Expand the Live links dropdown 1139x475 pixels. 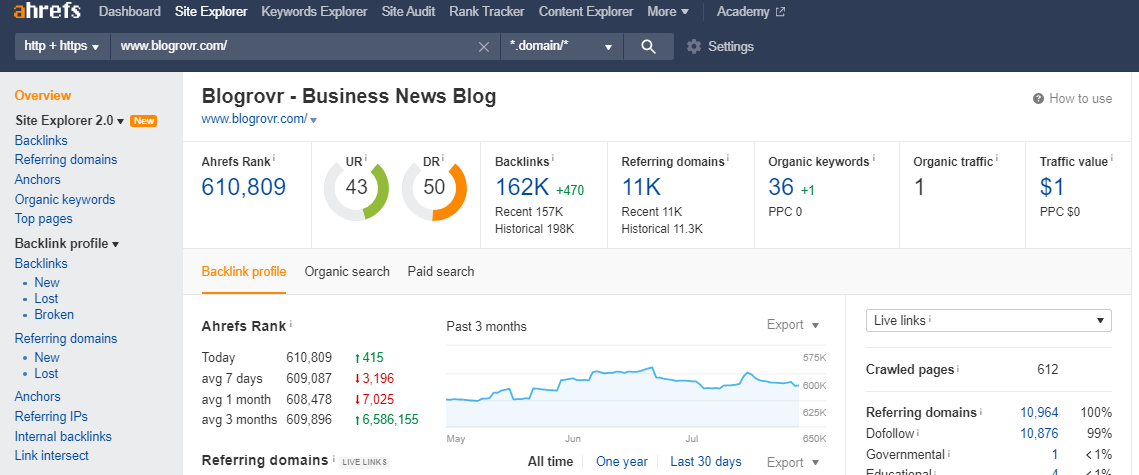coord(988,320)
